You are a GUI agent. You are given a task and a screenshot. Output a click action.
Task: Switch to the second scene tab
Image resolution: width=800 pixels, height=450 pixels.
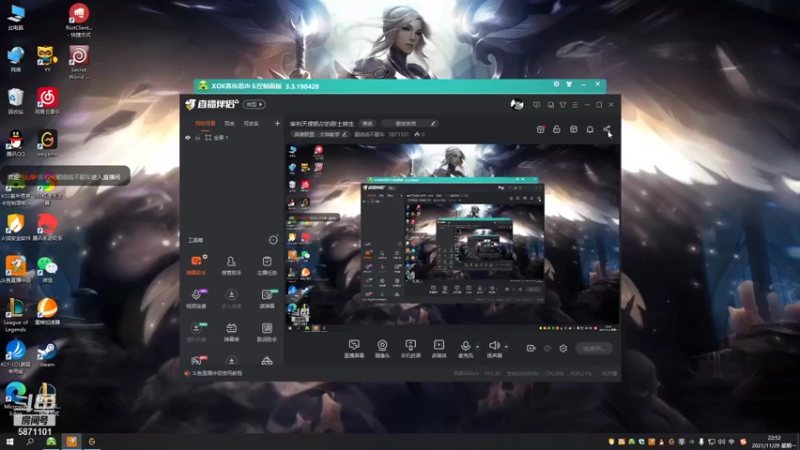[230, 123]
